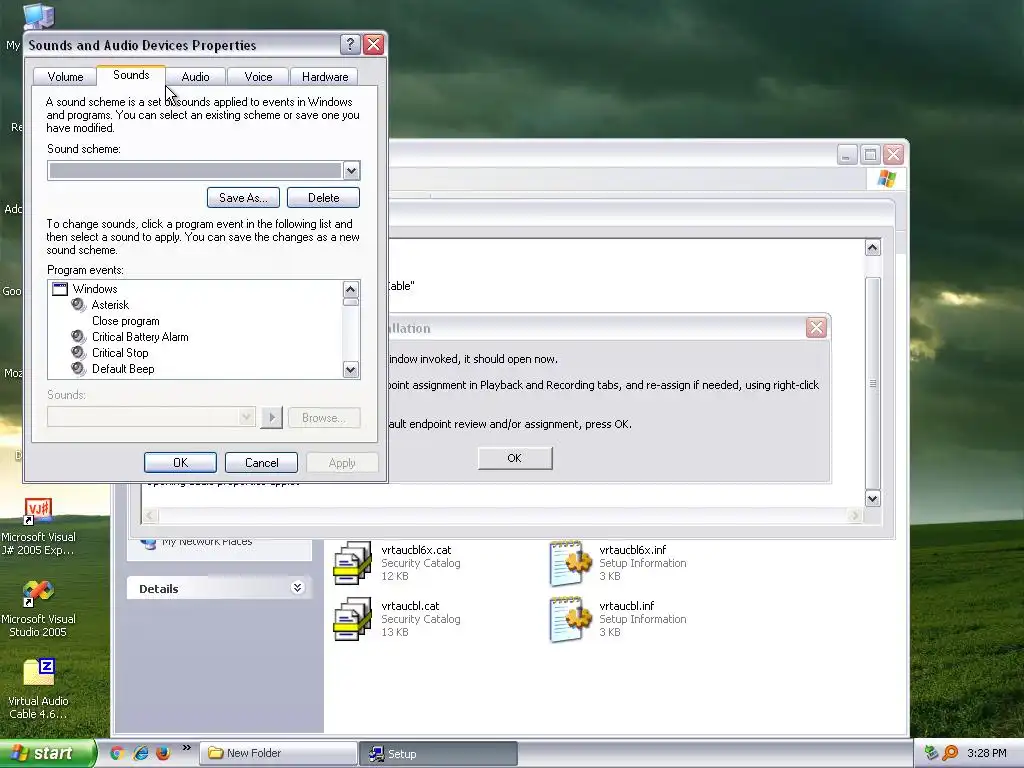Viewport: 1024px width, 768px height.
Task: Close the installation message box
Action: pos(816,328)
